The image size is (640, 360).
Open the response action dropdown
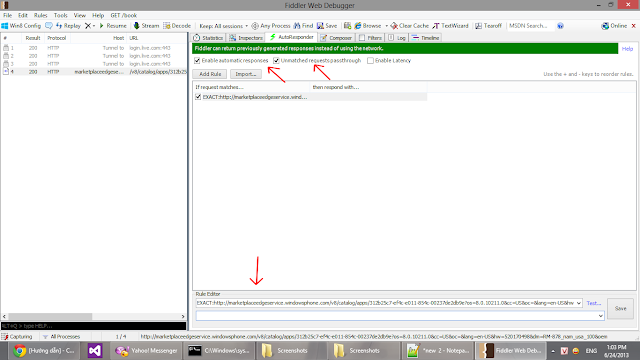tap(600, 316)
